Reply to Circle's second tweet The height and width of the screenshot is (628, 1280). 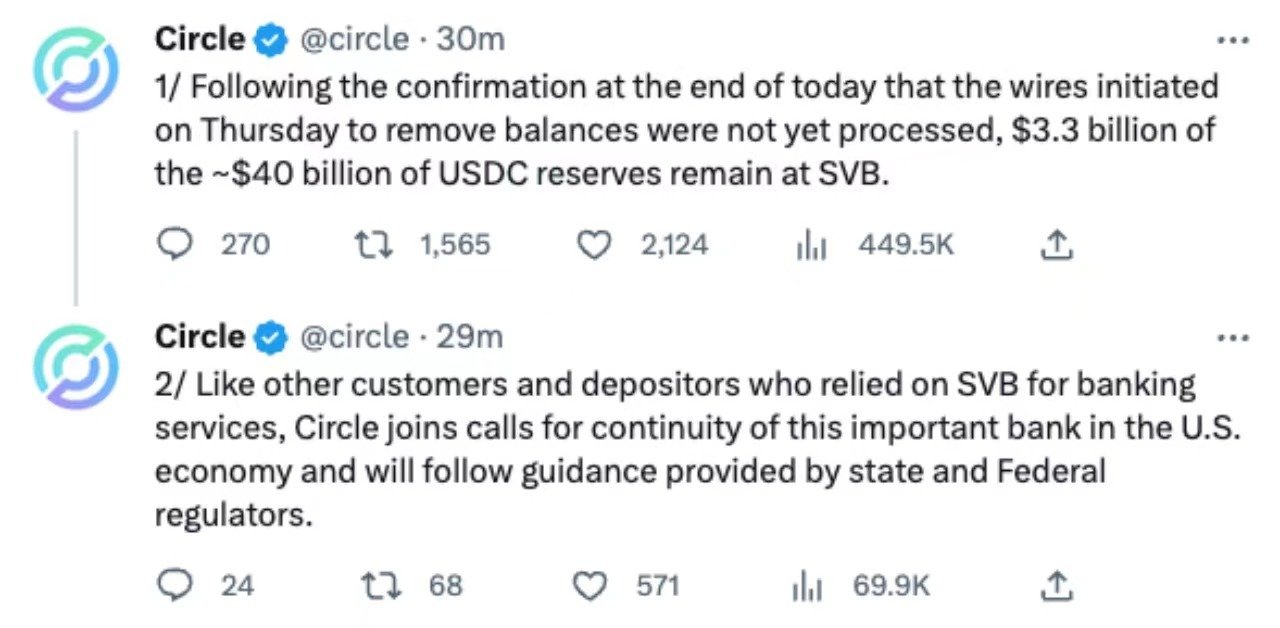coord(175,586)
